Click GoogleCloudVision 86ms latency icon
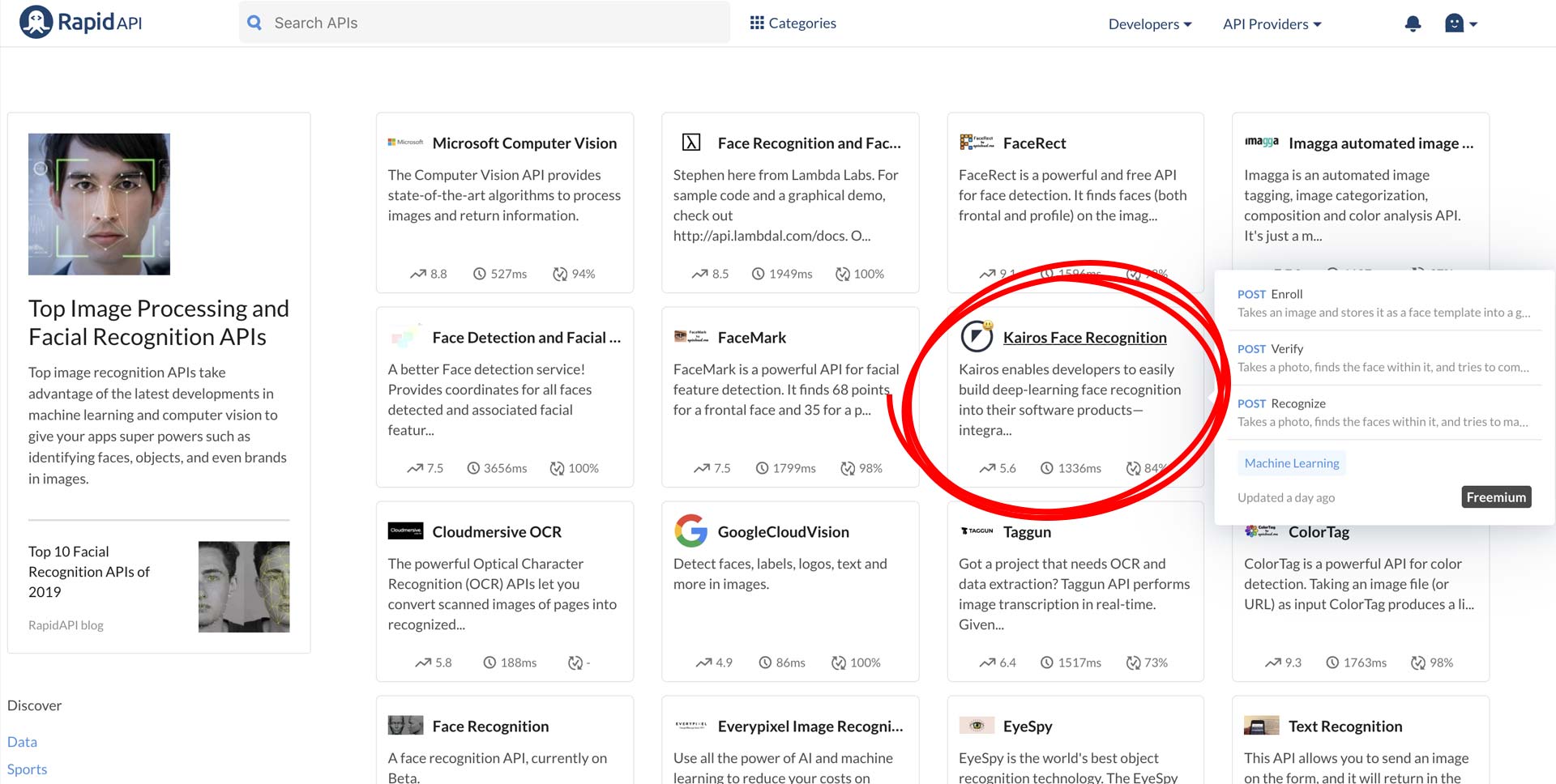 765,663
